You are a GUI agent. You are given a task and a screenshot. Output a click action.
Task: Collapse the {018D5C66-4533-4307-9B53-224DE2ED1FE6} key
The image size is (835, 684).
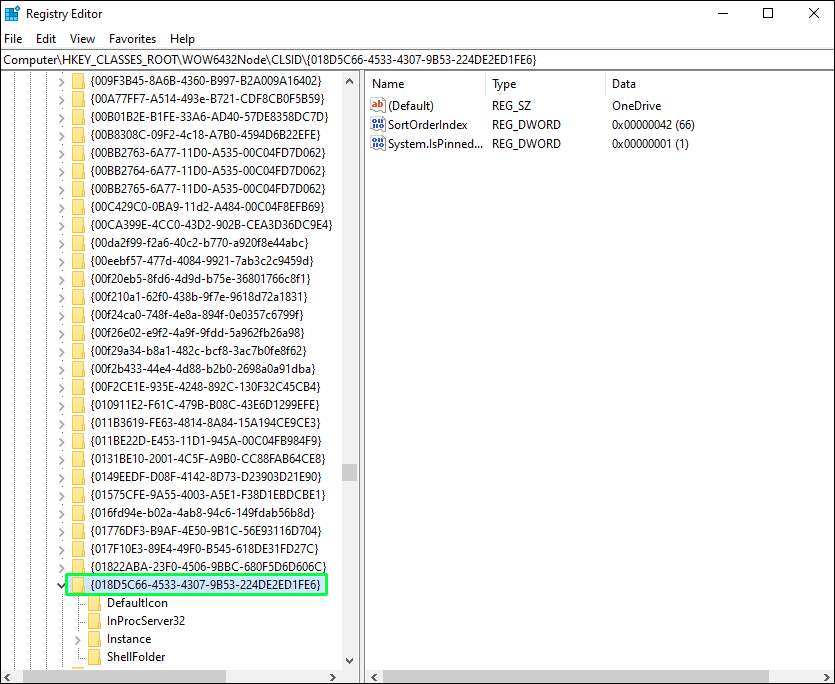point(61,585)
